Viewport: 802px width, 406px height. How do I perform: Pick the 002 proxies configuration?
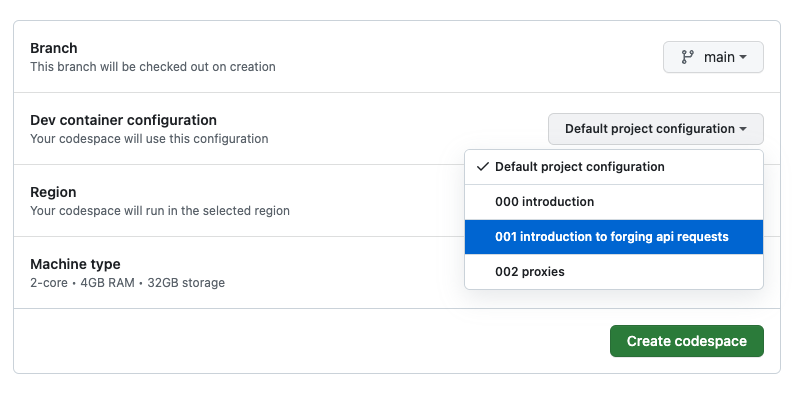coord(530,272)
